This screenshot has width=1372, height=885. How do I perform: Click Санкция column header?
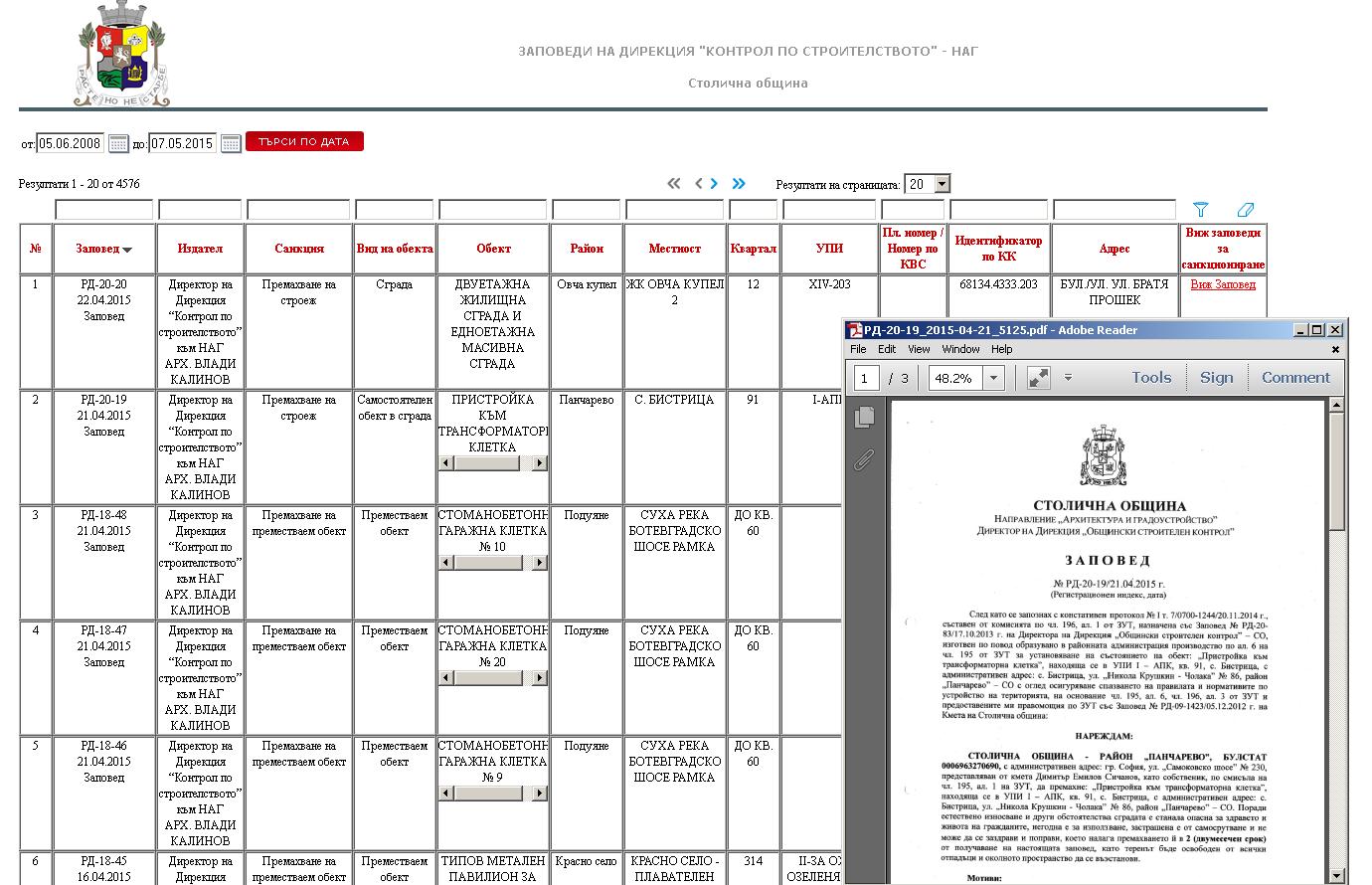point(299,249)
